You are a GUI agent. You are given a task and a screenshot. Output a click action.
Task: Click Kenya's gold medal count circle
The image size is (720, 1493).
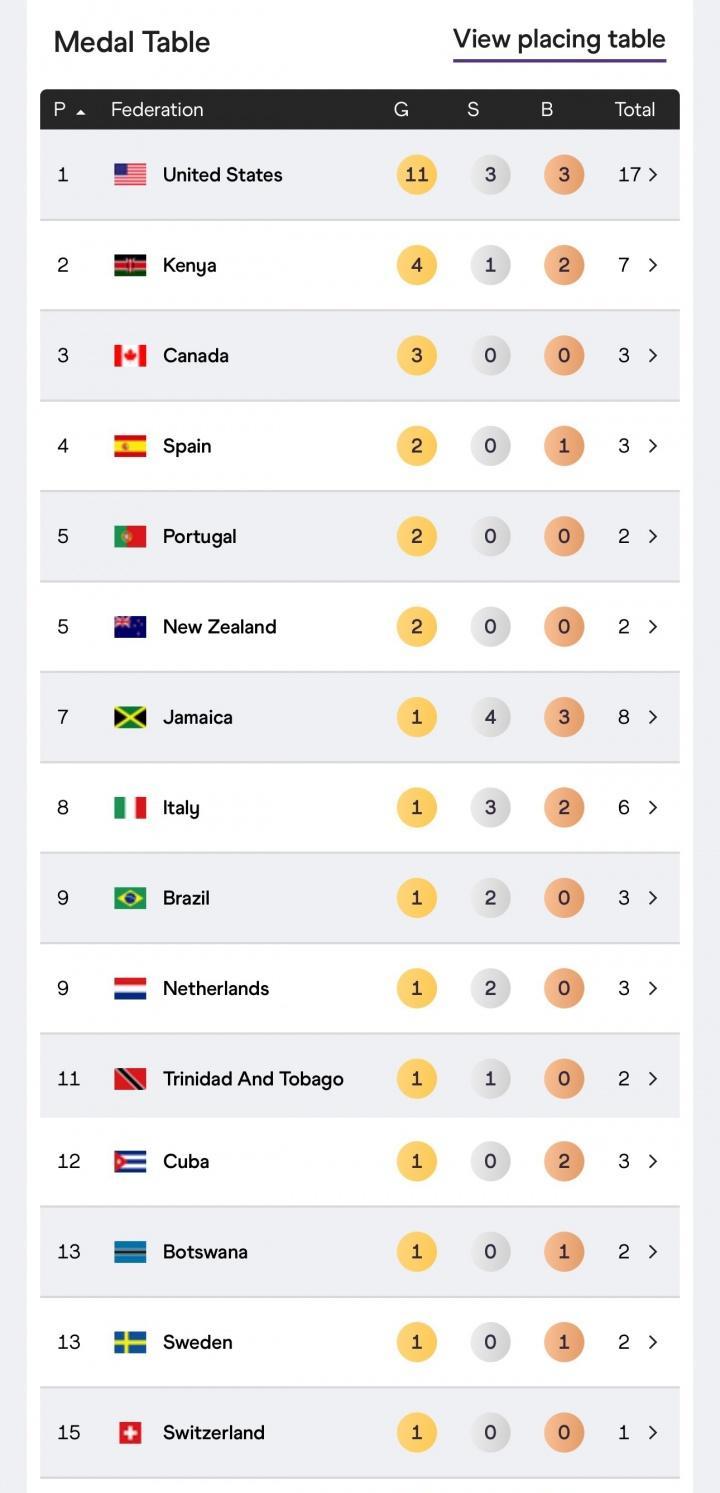coord(417,265)
